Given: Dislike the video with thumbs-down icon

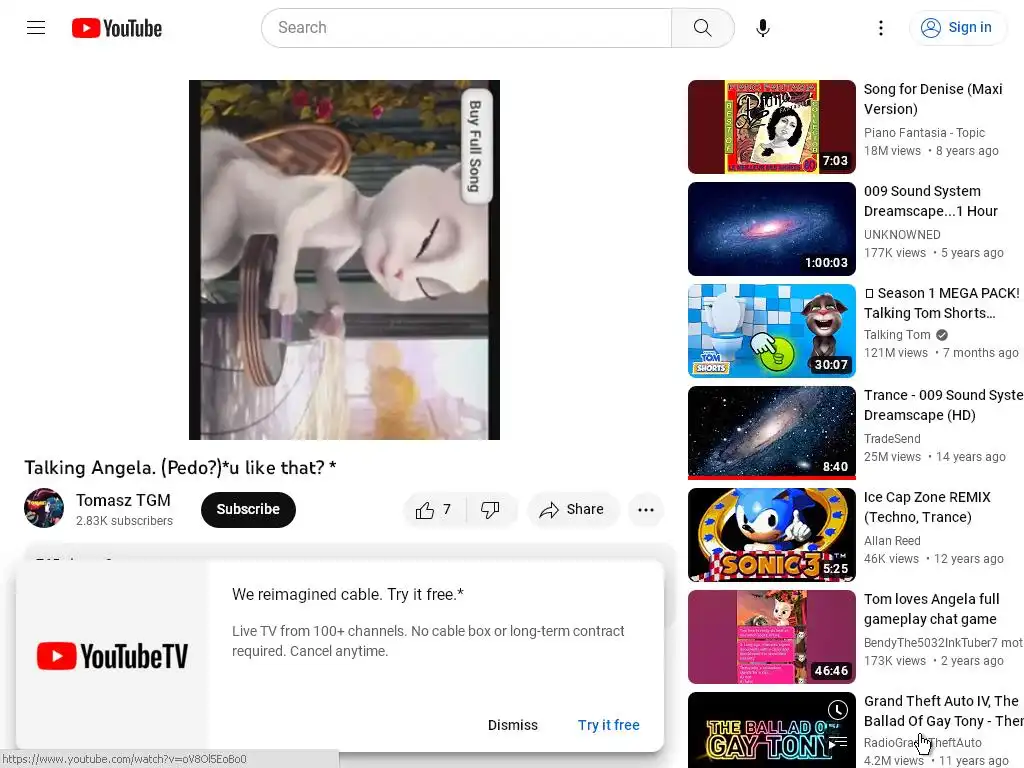Looking at the screenshot, I should 490,510.
